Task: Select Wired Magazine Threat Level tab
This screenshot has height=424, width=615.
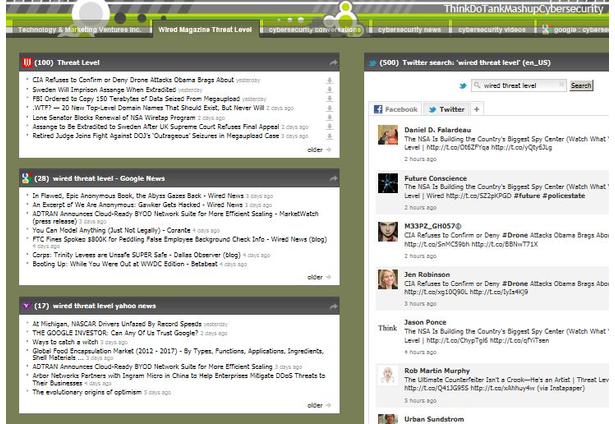Action: [x=205, y=29]
